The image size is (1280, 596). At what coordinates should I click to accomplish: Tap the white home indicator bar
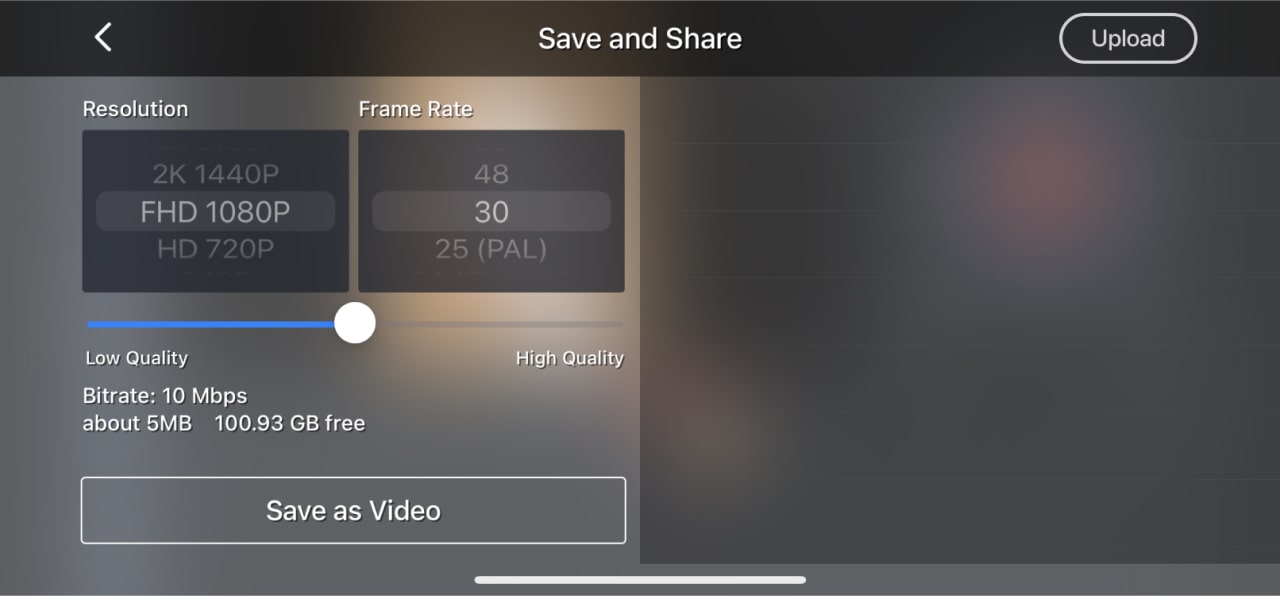[x=640, y=579]
